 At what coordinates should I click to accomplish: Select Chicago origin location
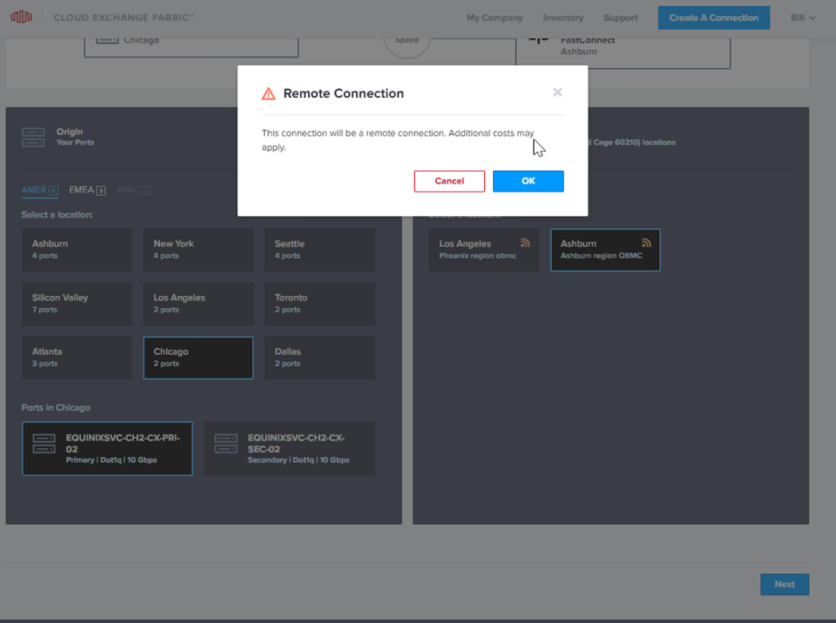[198, 358]
